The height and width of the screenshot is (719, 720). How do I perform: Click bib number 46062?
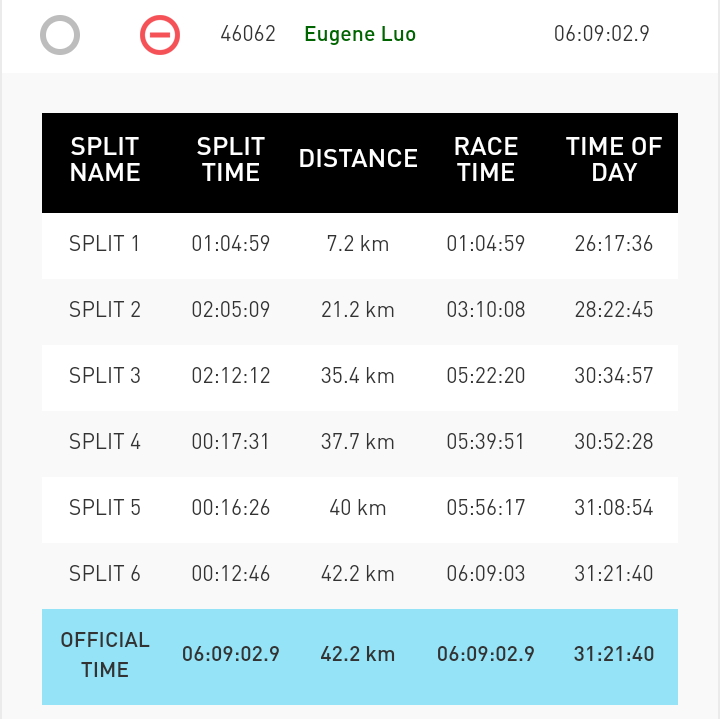(248, 34)
